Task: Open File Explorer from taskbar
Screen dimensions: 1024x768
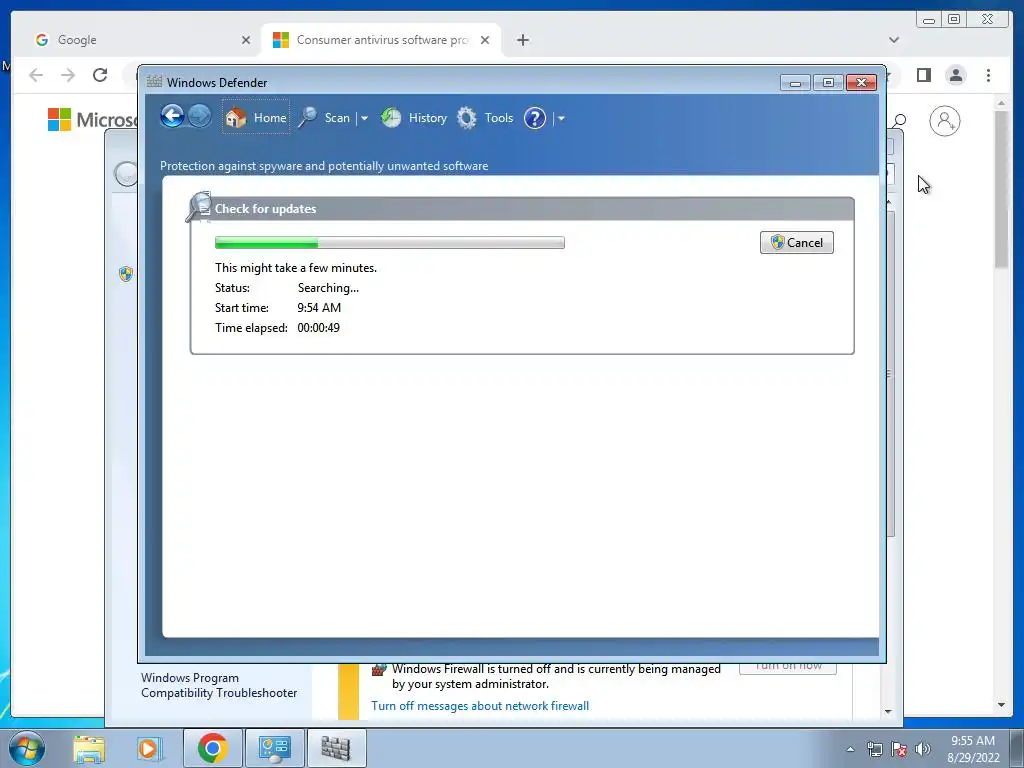Action: (x=89, y=748)
